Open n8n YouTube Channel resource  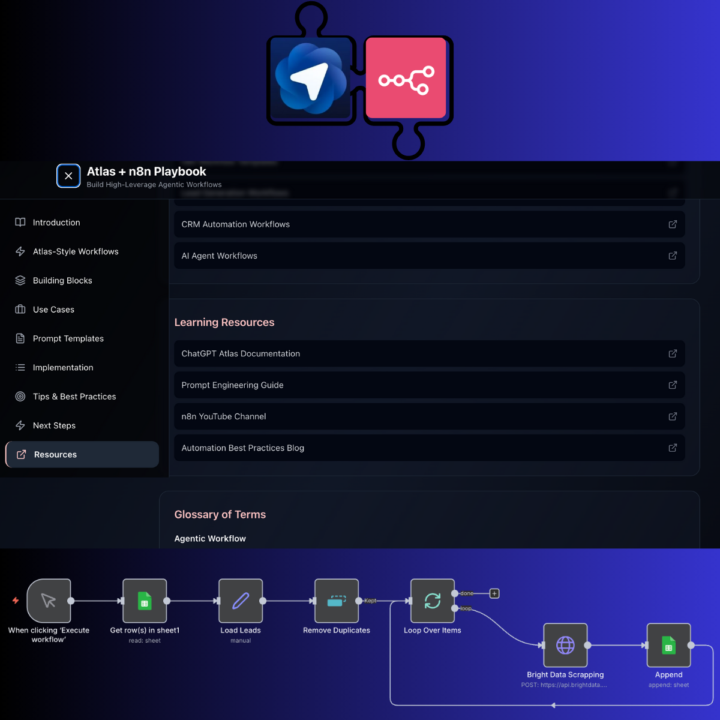click(223, 416)
